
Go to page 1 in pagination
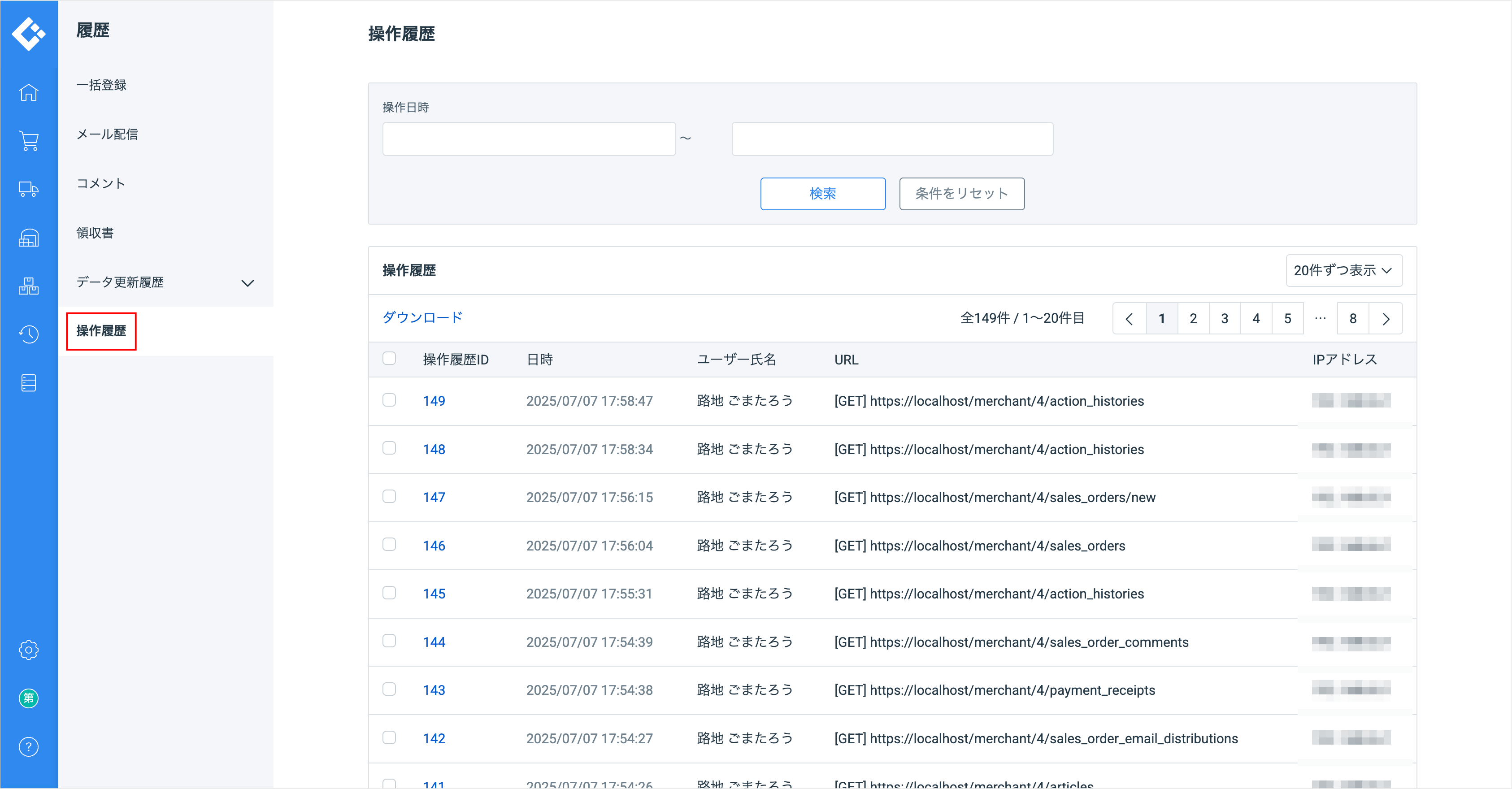(1162, 319)
